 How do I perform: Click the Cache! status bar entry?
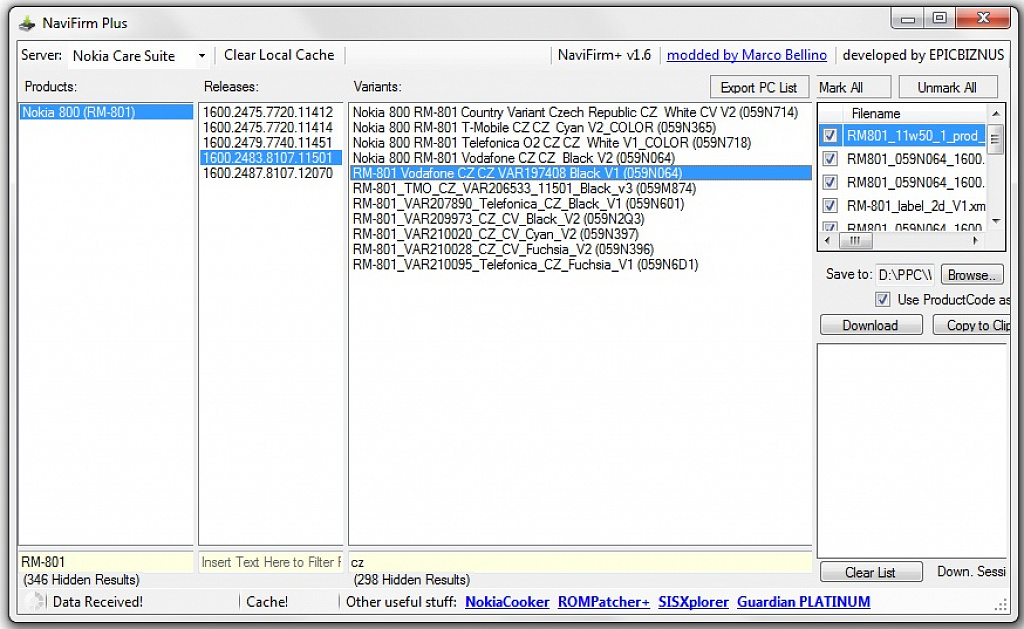click(266, 602)
